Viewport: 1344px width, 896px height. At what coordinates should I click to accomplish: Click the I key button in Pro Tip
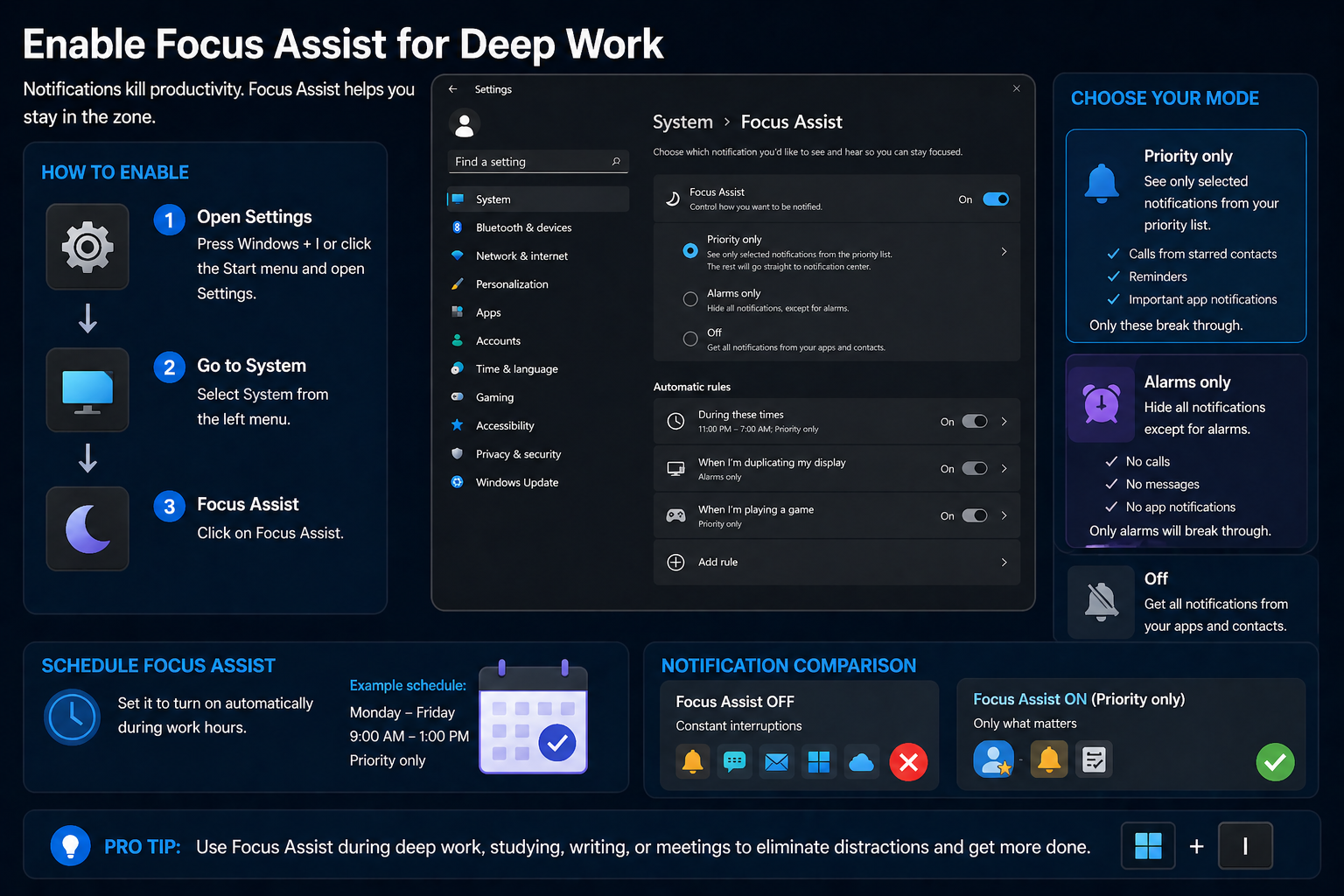point(1245,846)
